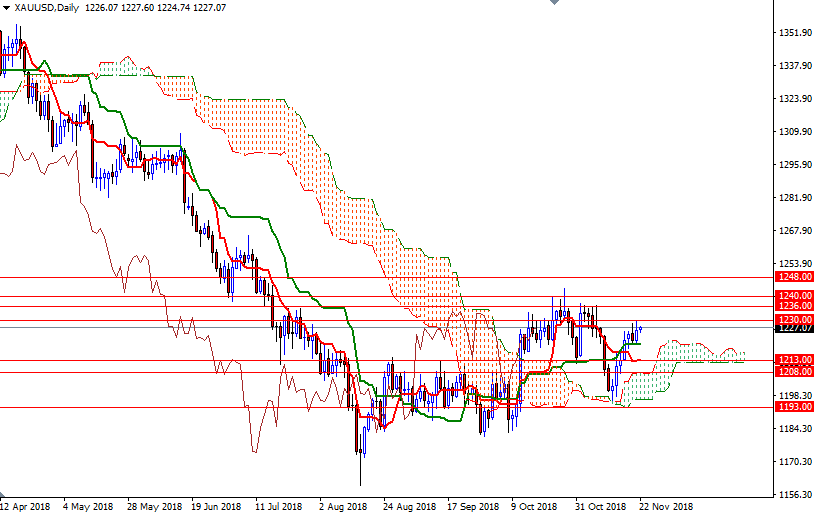Click the 1267.90 value on price axis
Image resolution: width=814 pixels, height=514 pixels.
(795, 231)
